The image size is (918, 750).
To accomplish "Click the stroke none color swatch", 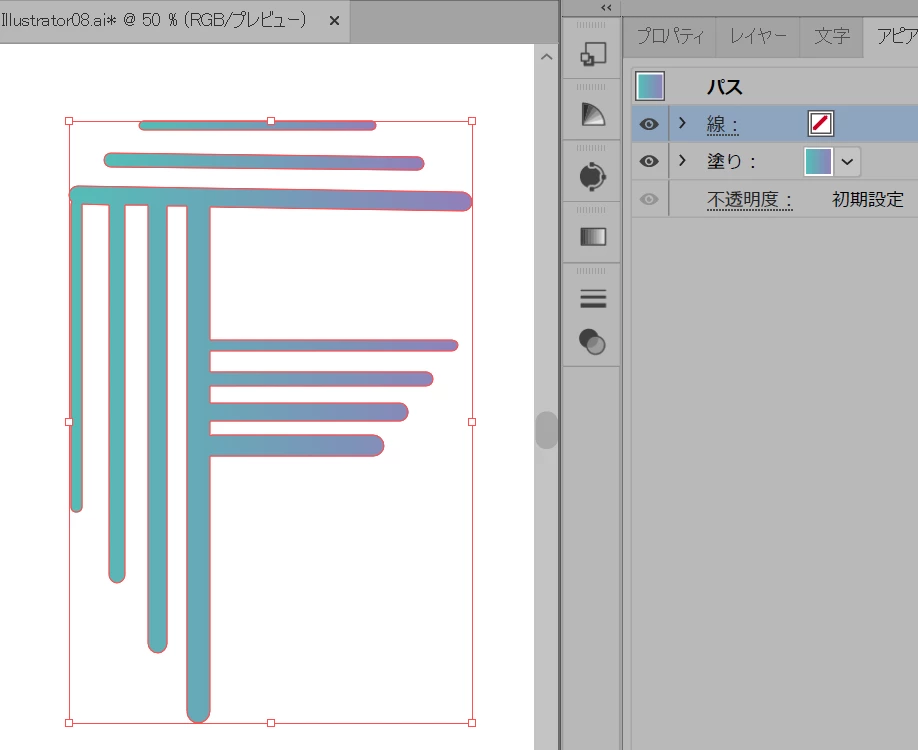I will pyautogui.click(x=820, y=124).
